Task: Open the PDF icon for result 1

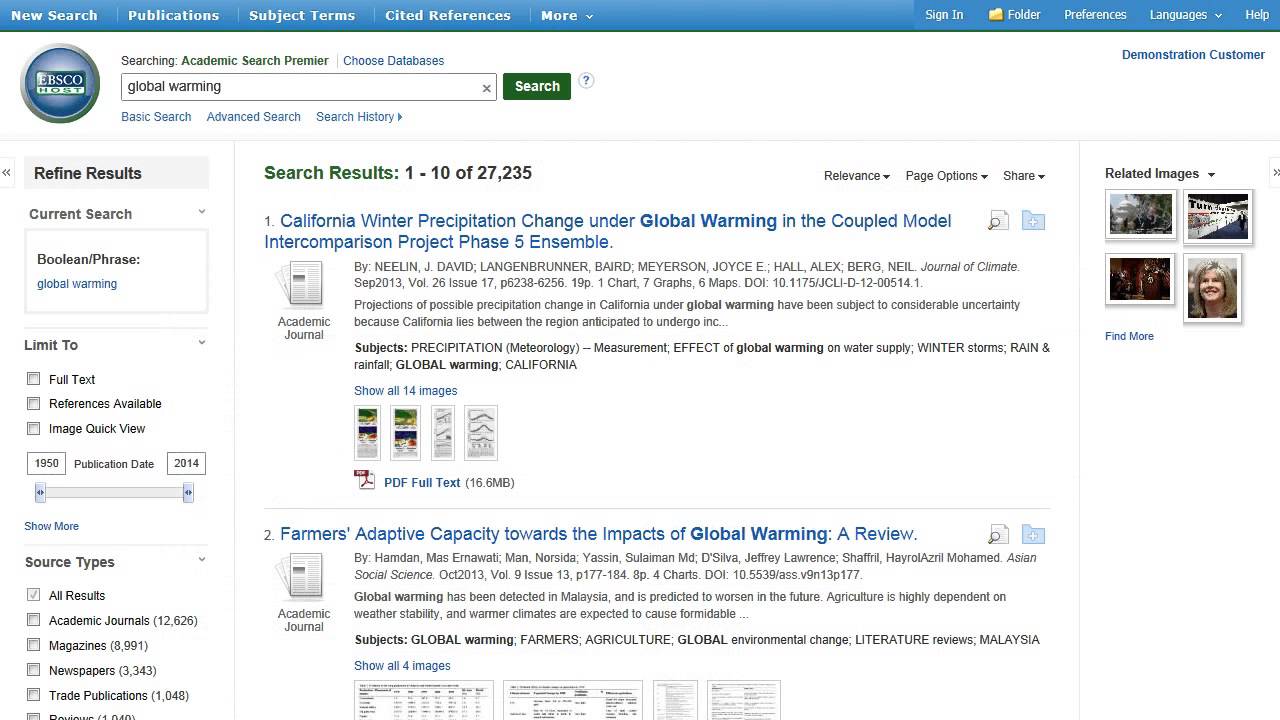Action: pos(365,481)
